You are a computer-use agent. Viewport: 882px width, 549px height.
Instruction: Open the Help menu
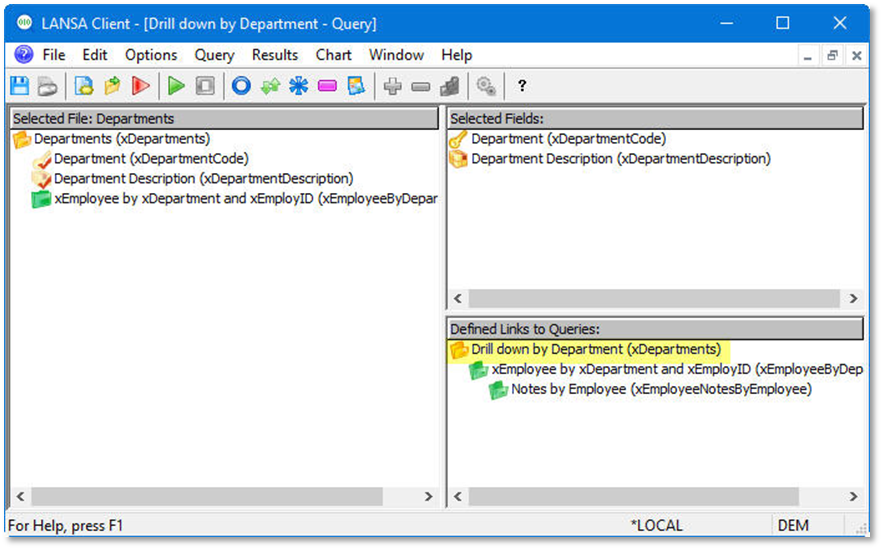click(x=456, y=55)
